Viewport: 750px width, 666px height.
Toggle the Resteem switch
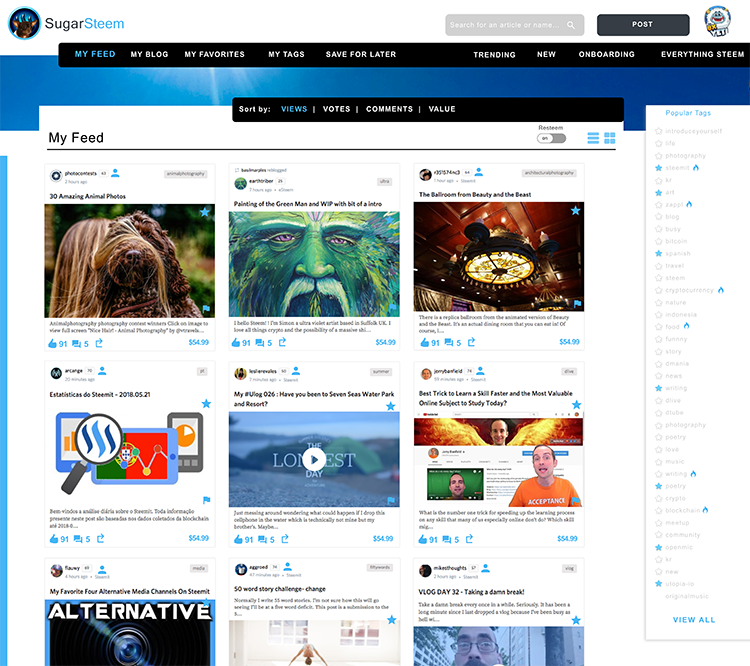pyautogui.click(x=551, y=138)
